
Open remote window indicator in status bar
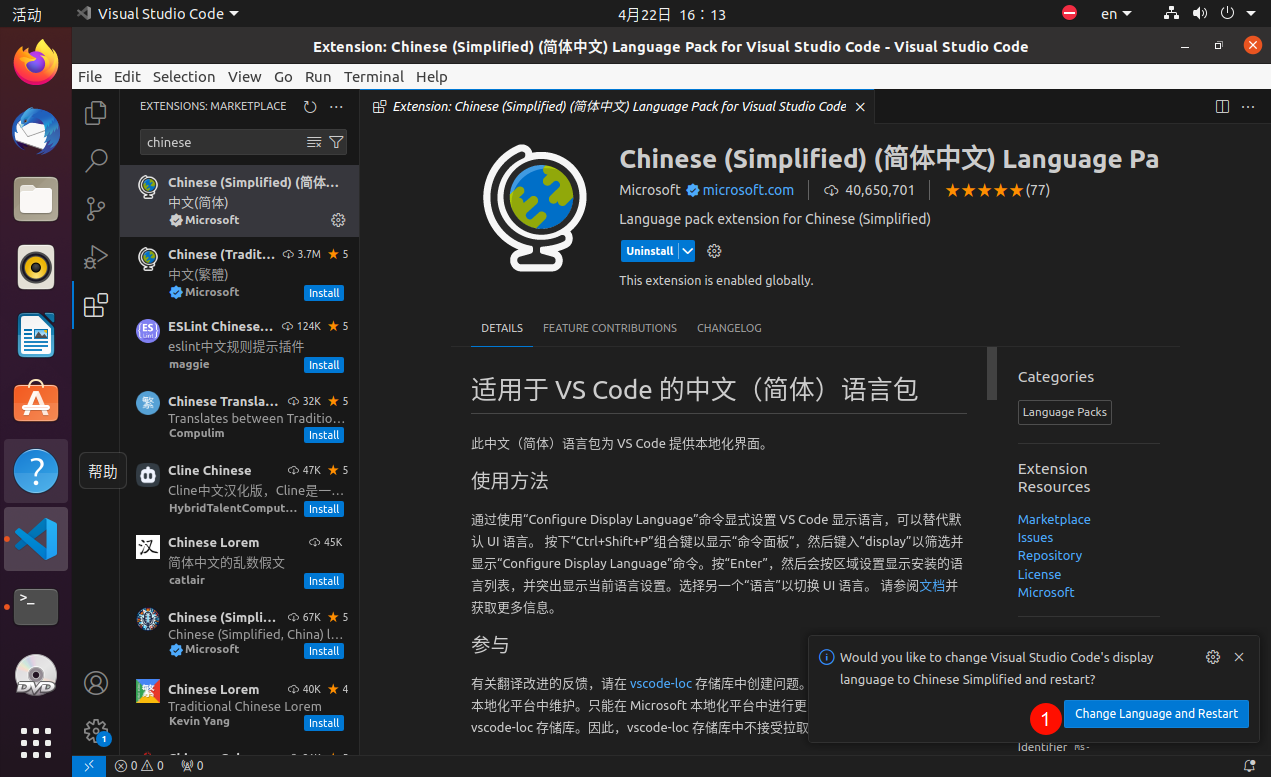click(89, 766)
